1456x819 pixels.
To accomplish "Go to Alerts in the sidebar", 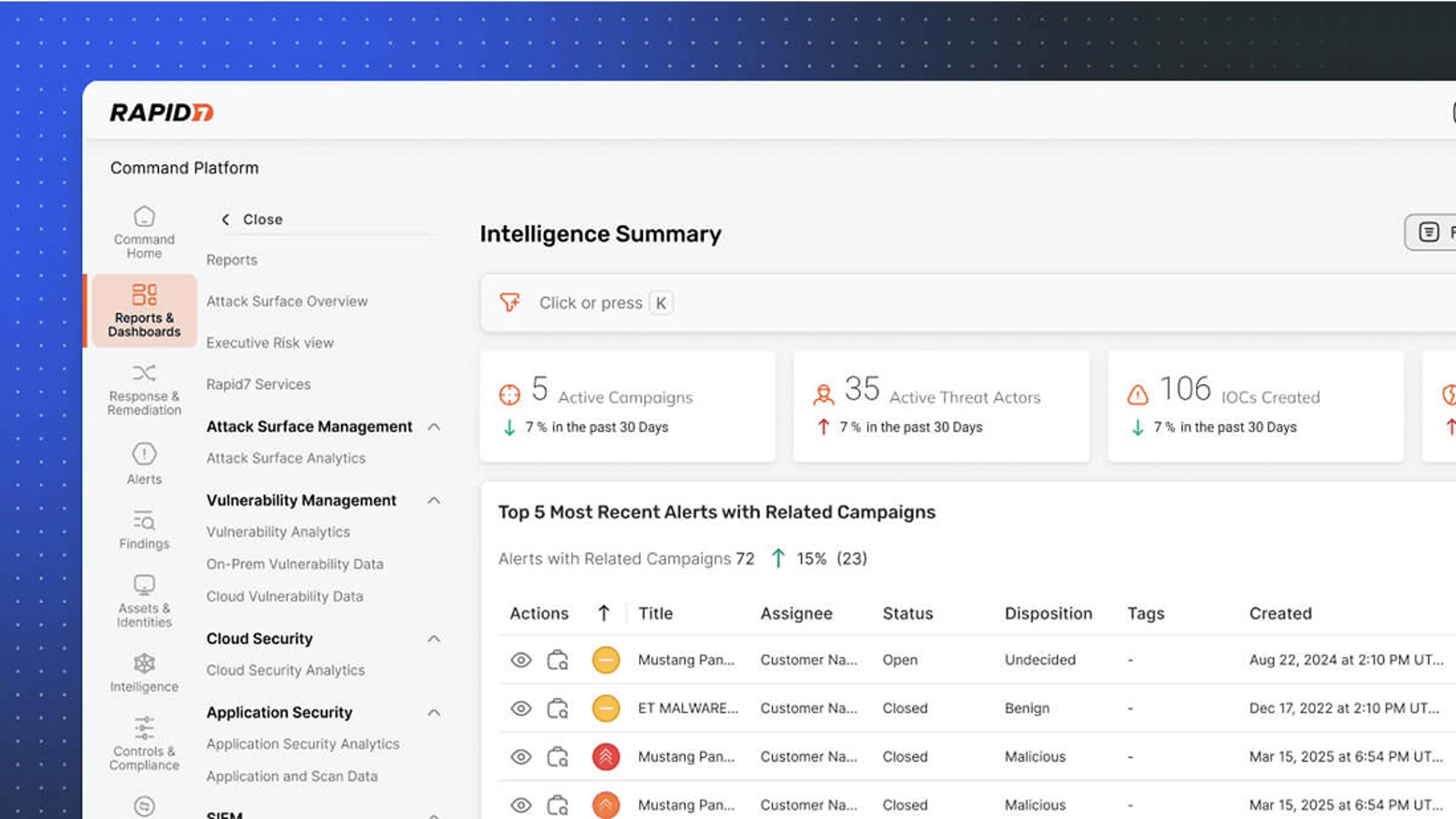I will [x=144, y=464].
